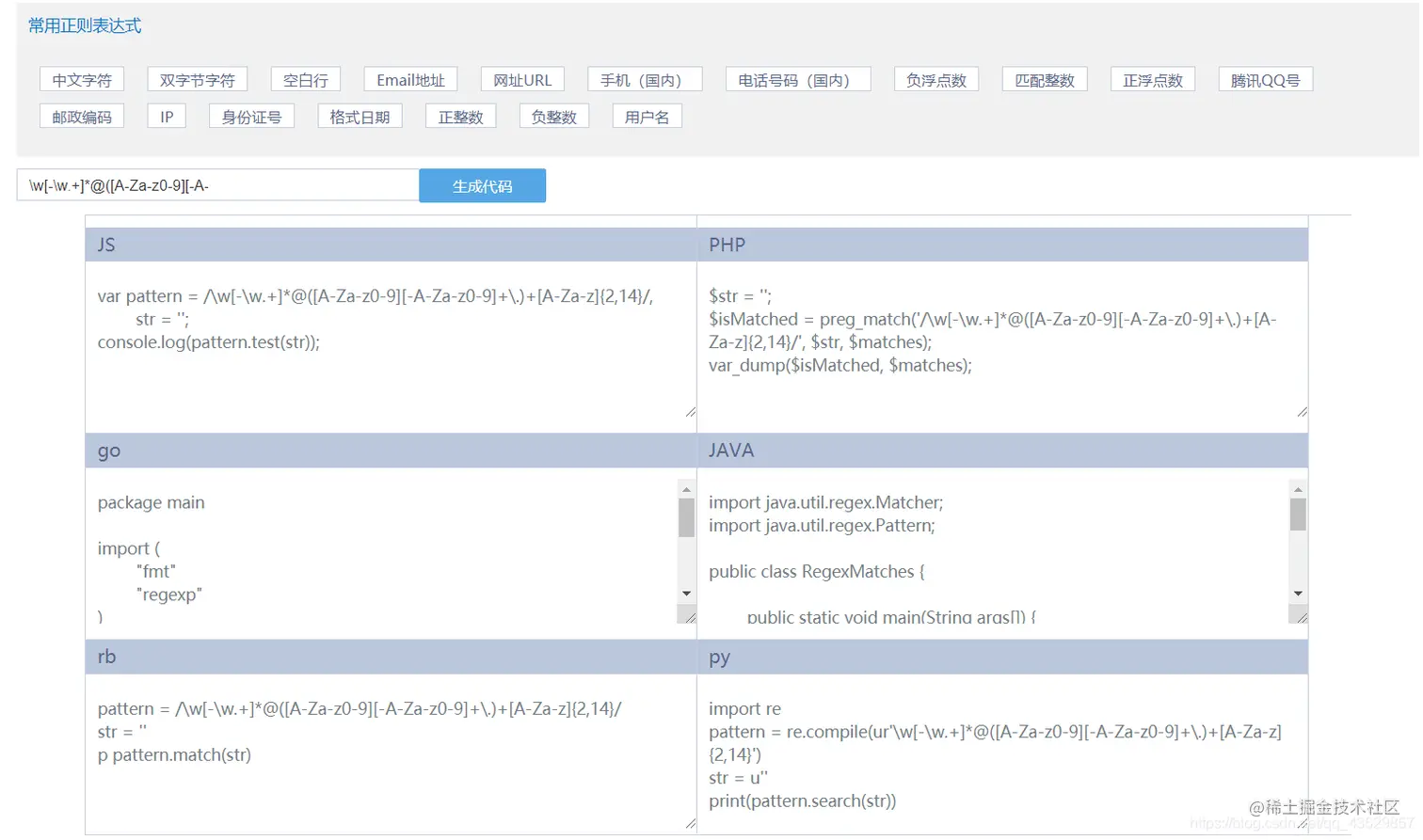Pick the 正整数 regex preset
1423x840 pixels.
(460, 117)
